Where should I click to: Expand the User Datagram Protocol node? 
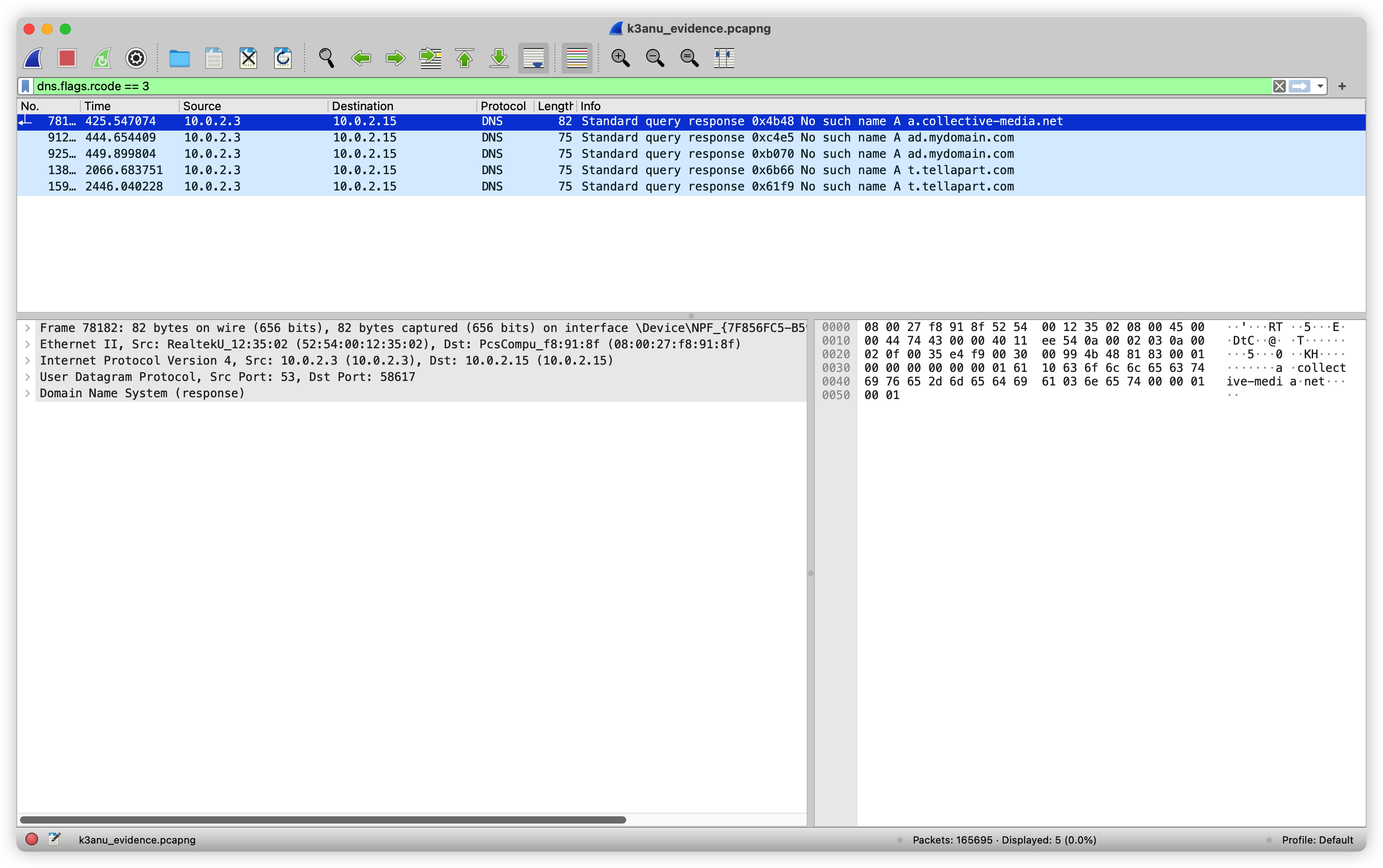point(27,377)
